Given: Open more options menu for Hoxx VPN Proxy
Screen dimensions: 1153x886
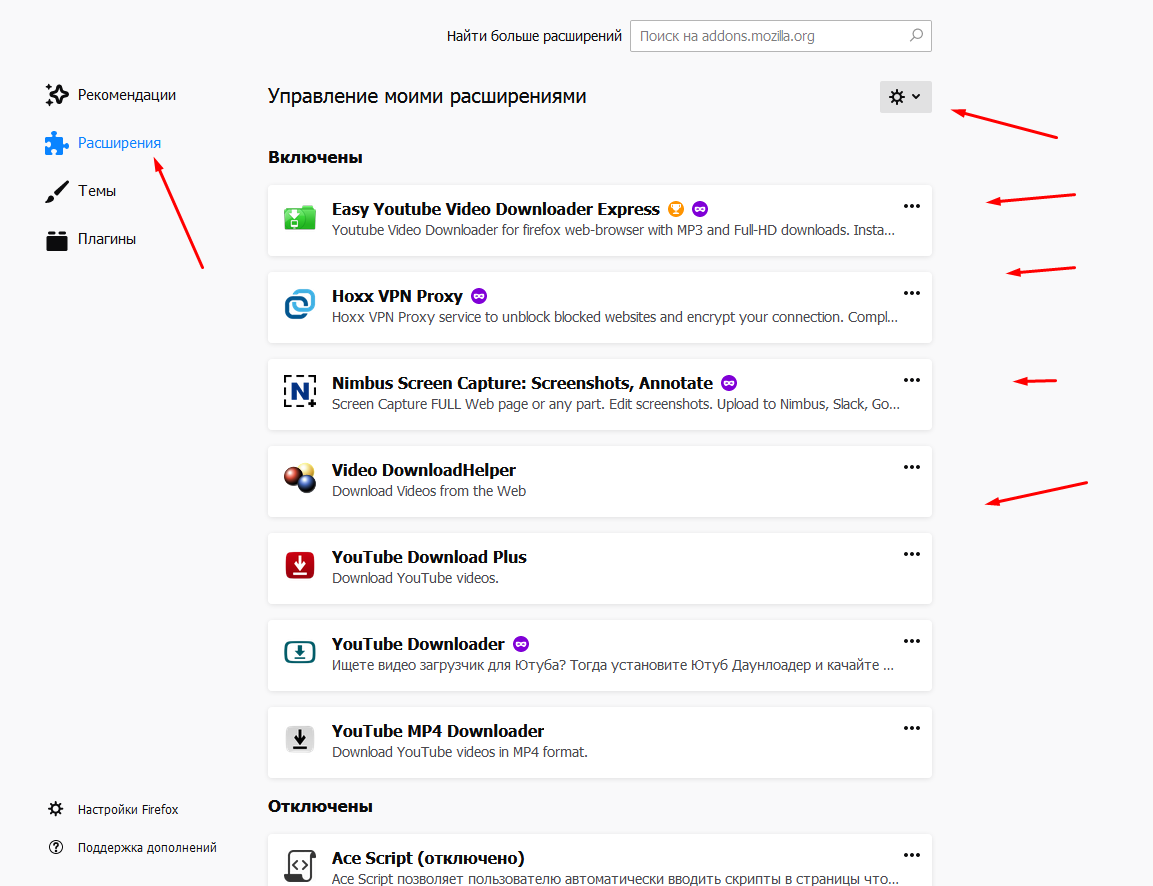Looking at the screenshot, I should point(912,293).
